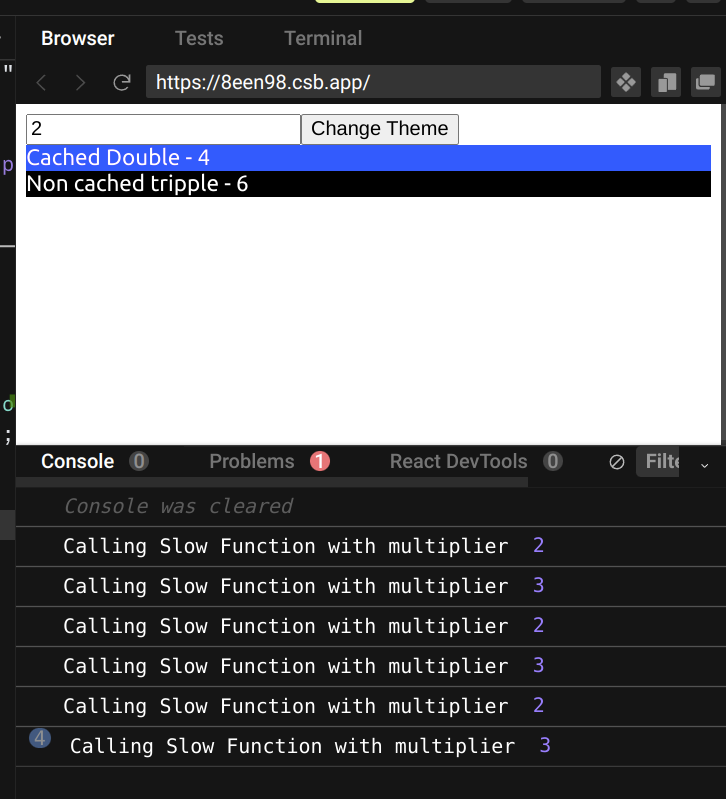Click the React DevTools count badge 0
The image size is (726, 799).
pos(553,462)
